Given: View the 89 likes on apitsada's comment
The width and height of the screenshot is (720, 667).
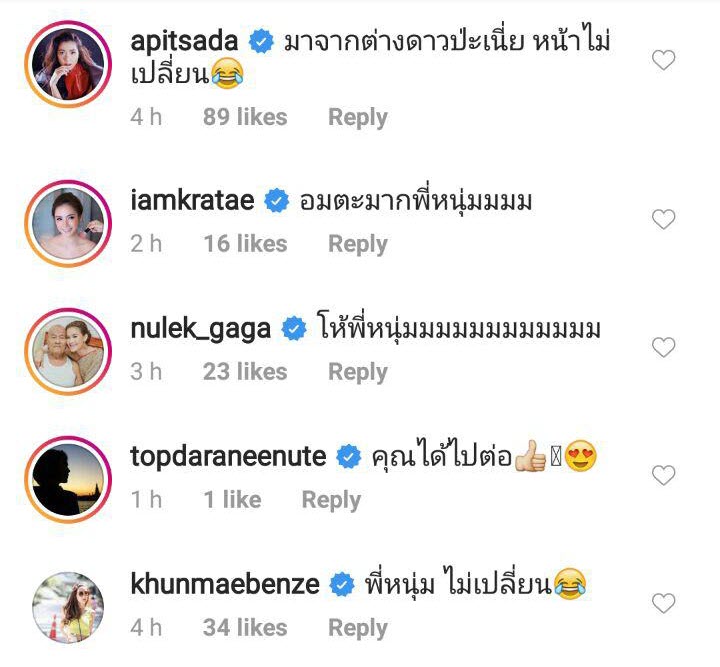Looking at the screenshot, I should [x=244, y=117].
